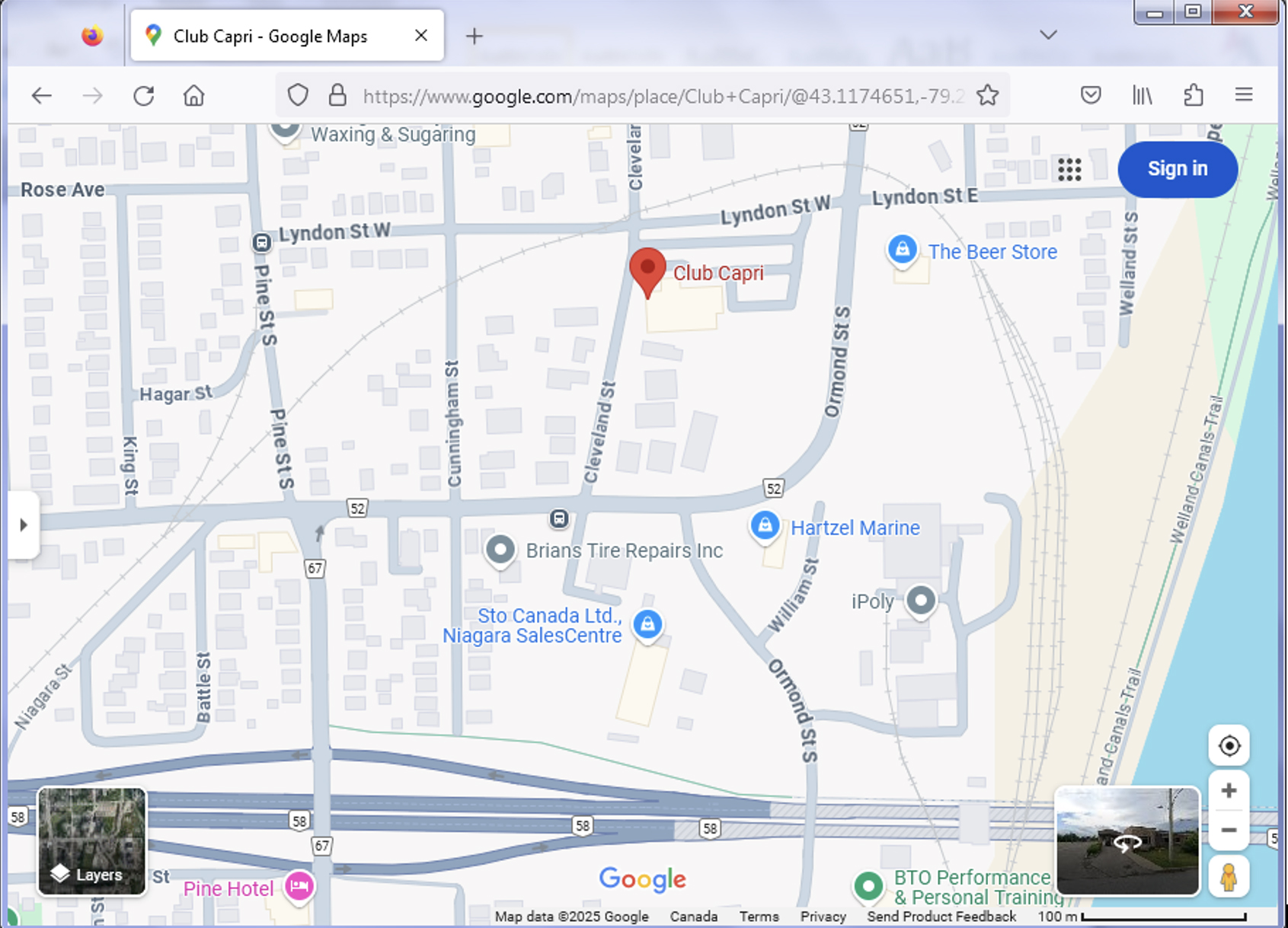This screenshot has height=928, width=1288.
Task: Click the Waxing & Sugaring marker
Action: pos(286,130)
